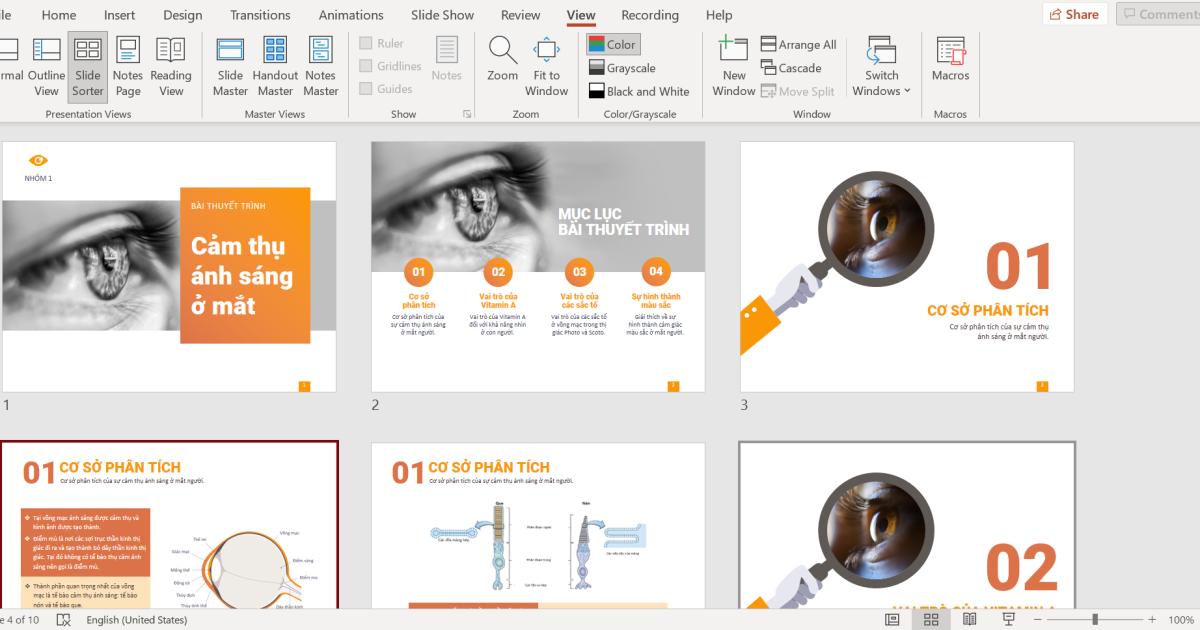Open the Home tab
This screenshot has height=630, width=1200.
tap(59, 15)
